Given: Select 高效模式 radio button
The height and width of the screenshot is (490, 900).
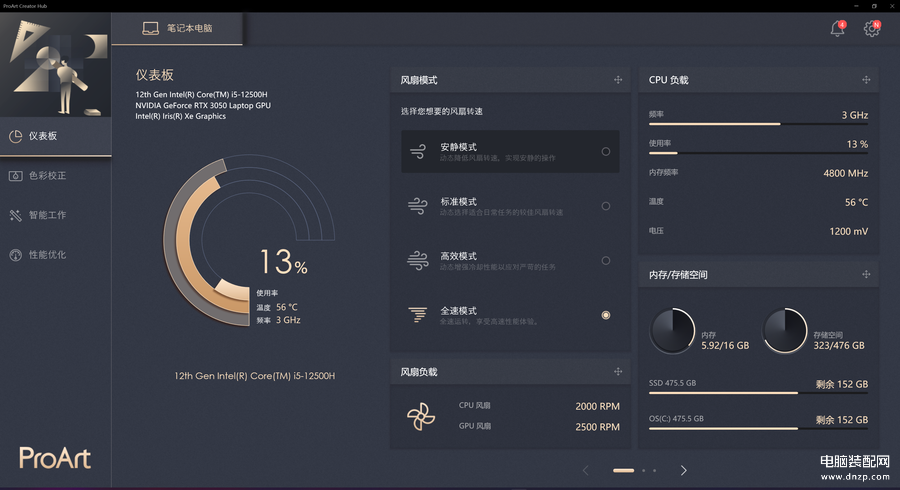Looking at the screenshot, I should (x=606, y=260).
